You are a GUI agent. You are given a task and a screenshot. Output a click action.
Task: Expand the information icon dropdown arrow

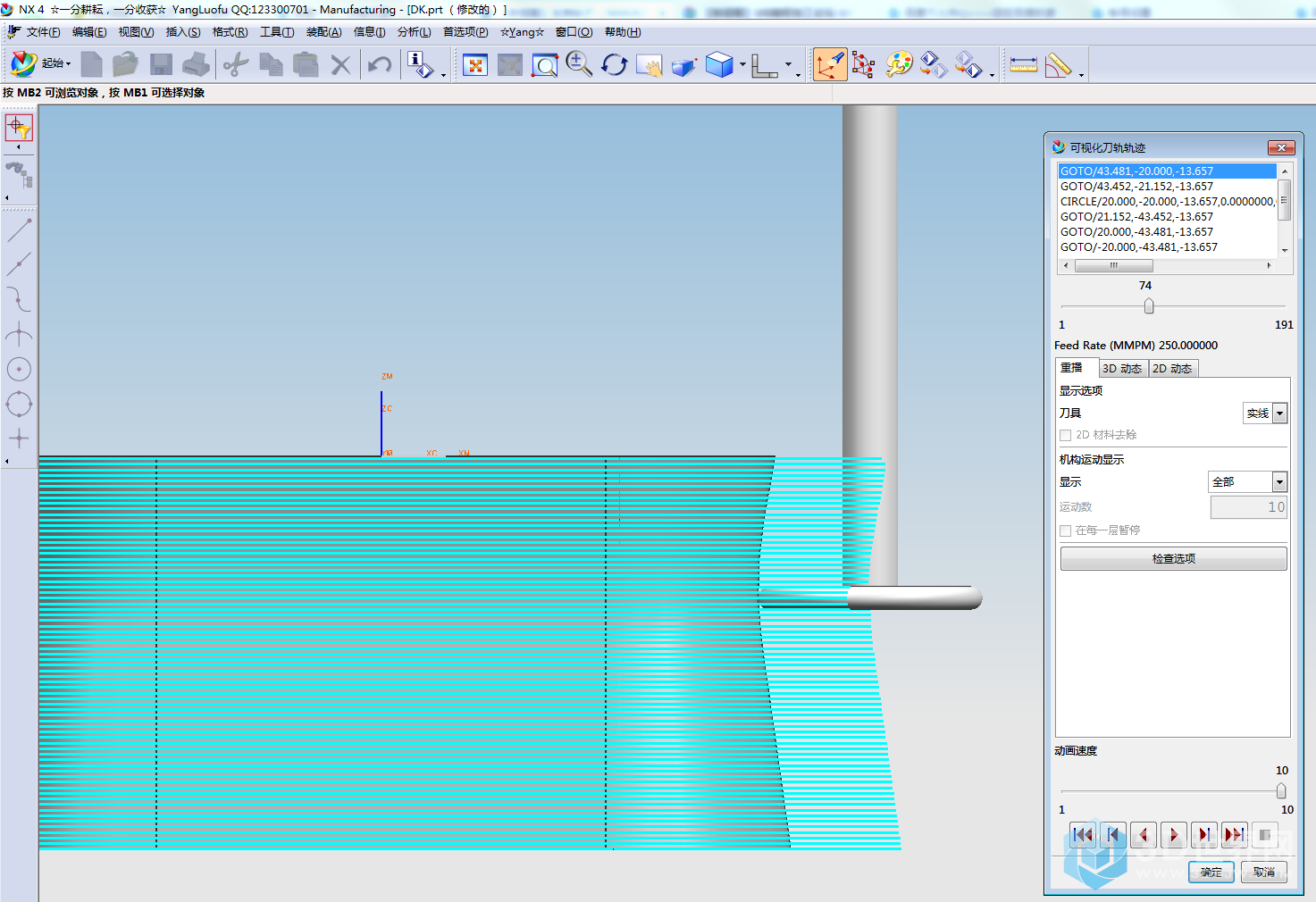pyautogui.click(x=444, y=75)
